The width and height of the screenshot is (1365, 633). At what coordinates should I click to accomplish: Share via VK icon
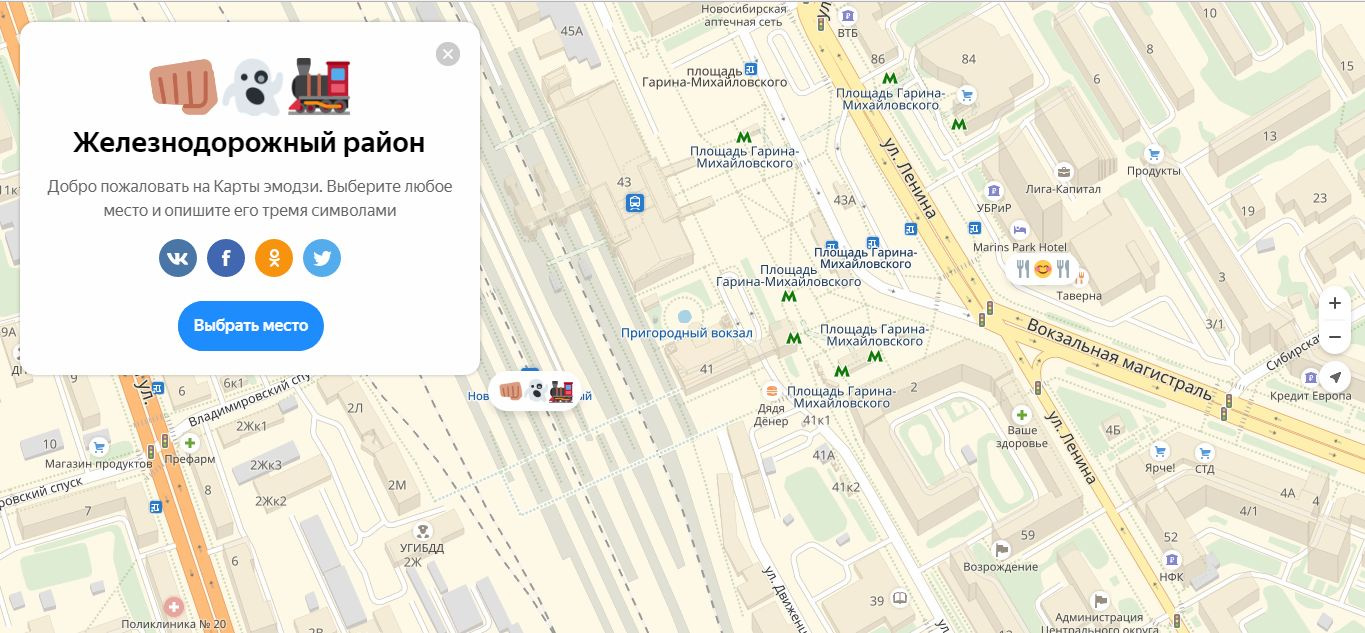coord(178,258)
